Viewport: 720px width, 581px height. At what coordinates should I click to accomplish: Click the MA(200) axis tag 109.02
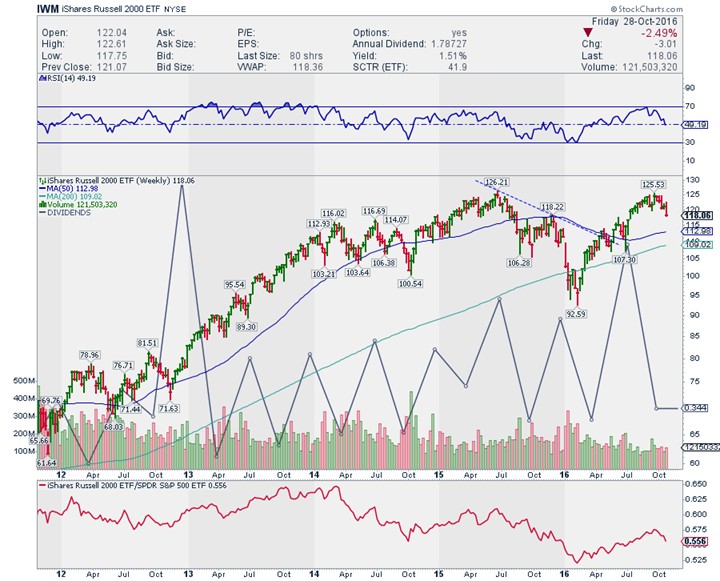point(698,245)
